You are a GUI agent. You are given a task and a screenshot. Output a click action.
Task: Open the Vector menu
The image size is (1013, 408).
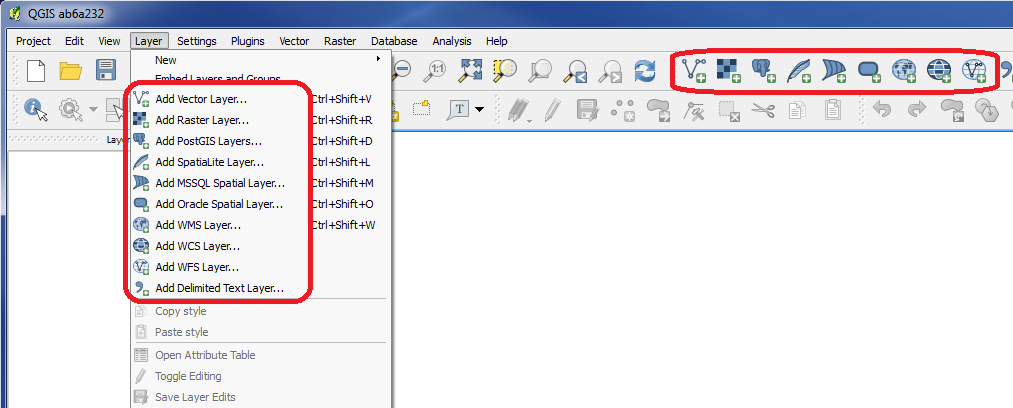point(294,41)
